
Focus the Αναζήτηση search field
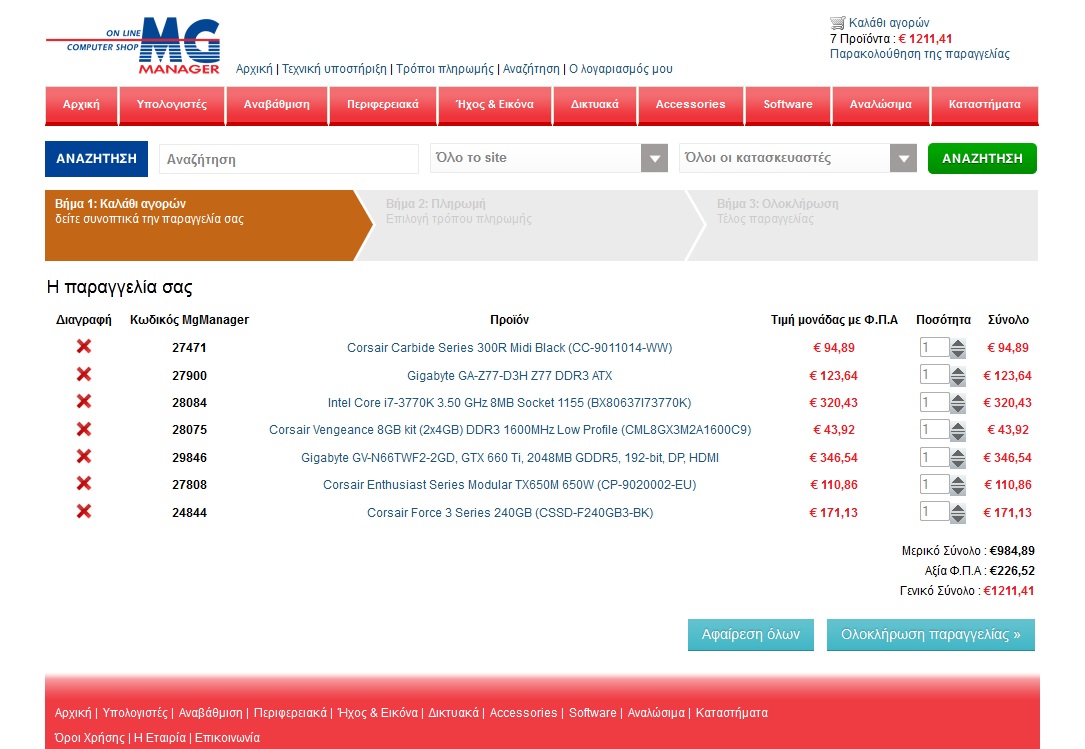(289, 159)
